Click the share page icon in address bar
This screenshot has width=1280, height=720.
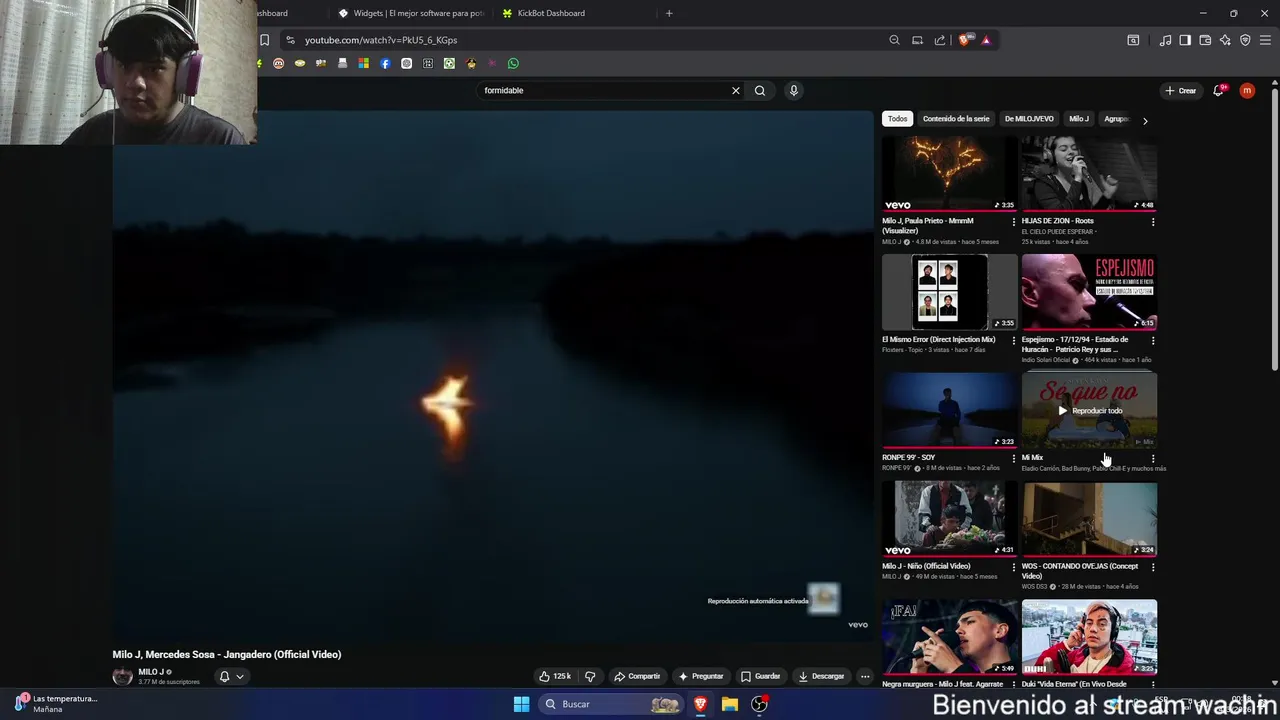tap(940, 40)
